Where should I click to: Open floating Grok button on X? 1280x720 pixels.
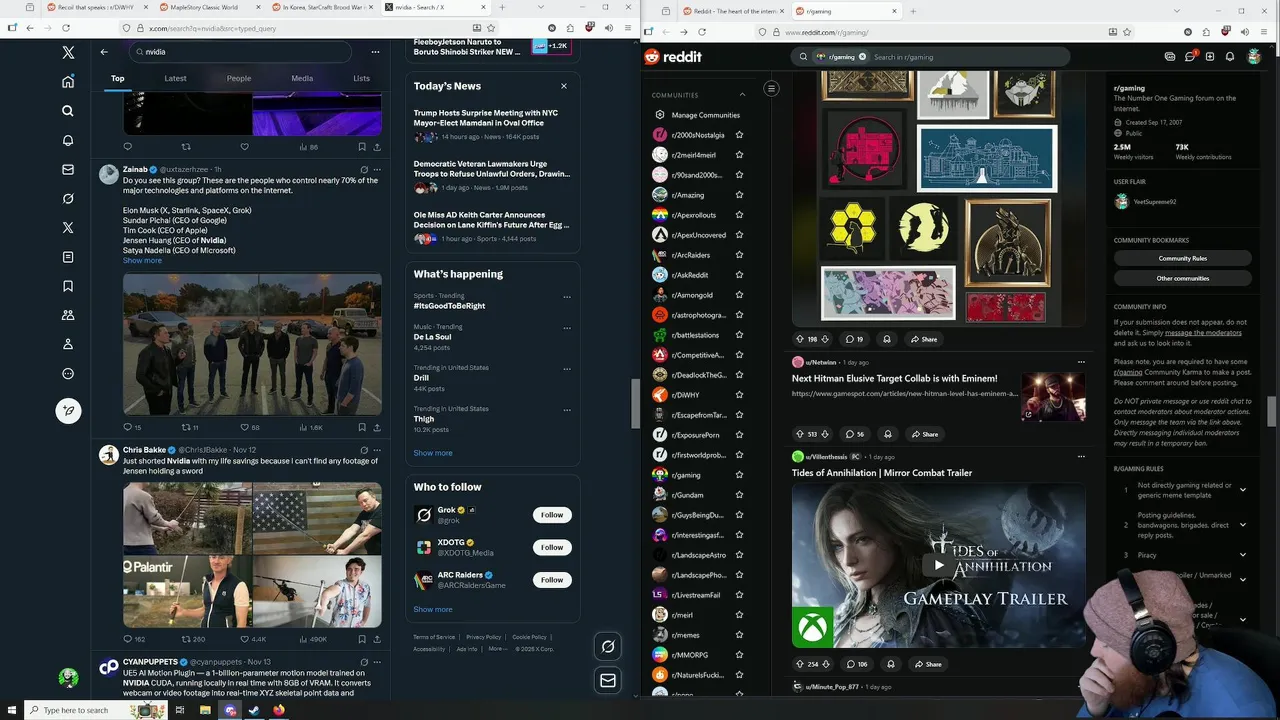(x=607, y=647)
